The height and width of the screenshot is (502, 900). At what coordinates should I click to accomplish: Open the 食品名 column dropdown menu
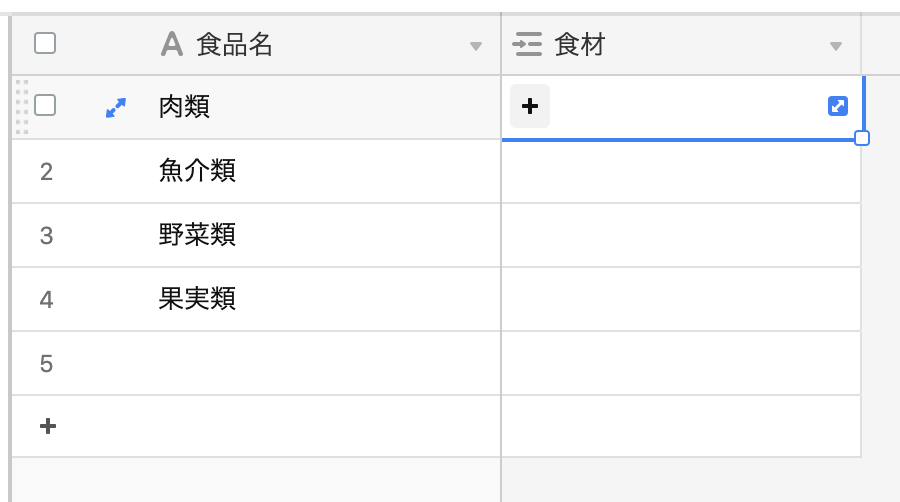click(x=476, y=46)
